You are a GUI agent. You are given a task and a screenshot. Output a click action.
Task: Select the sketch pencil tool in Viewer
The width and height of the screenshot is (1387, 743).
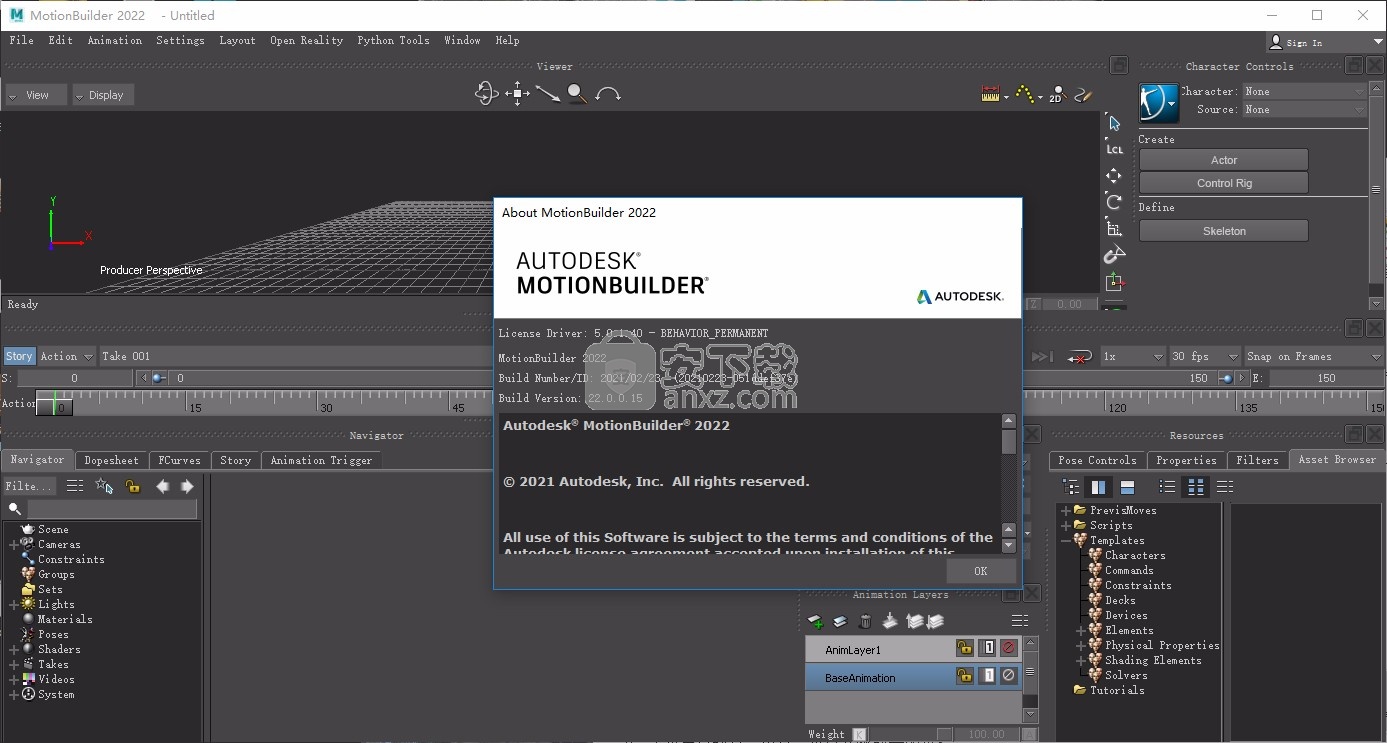[1083, 95]
